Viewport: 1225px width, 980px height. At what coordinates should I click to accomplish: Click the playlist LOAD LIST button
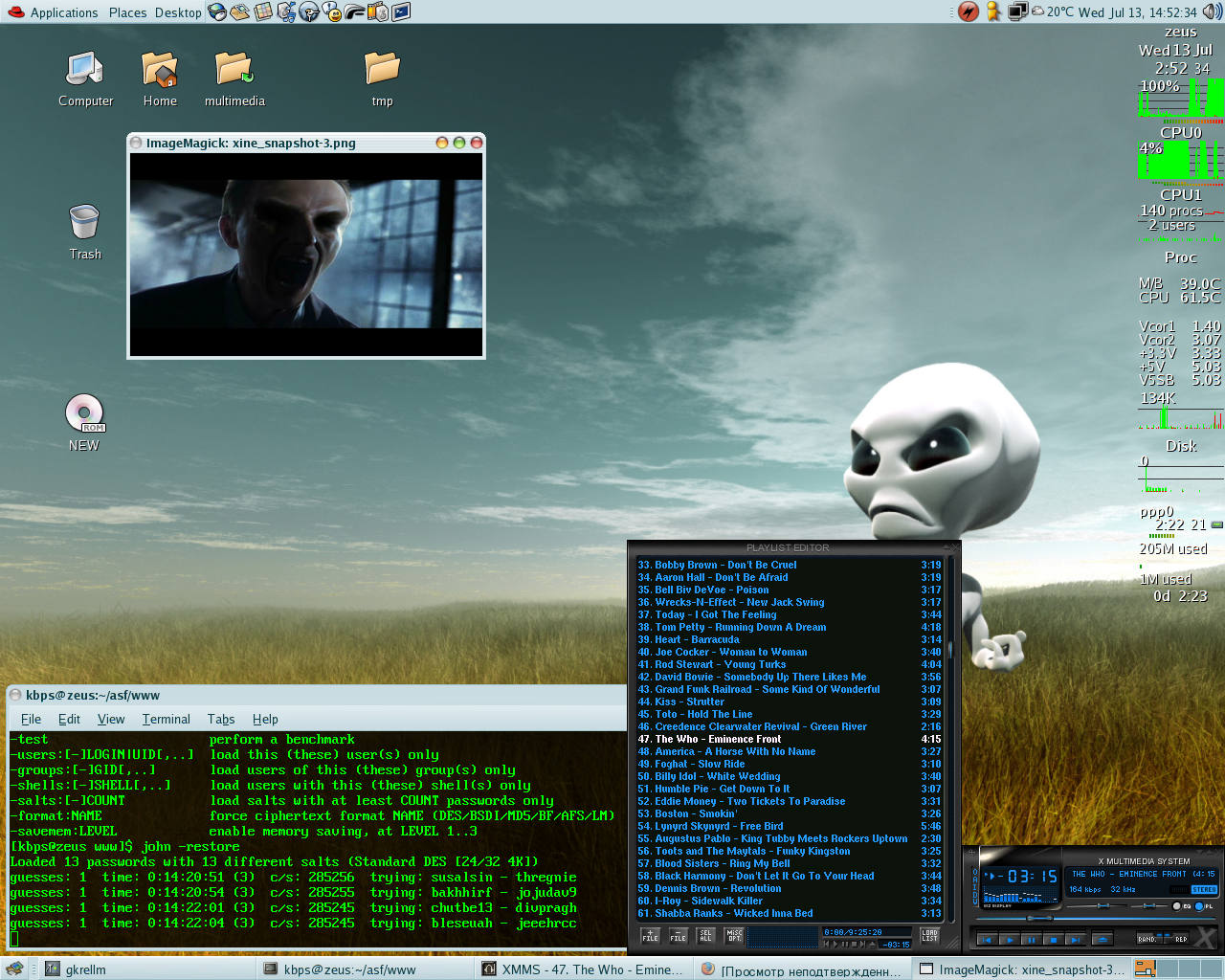[929, 935]
